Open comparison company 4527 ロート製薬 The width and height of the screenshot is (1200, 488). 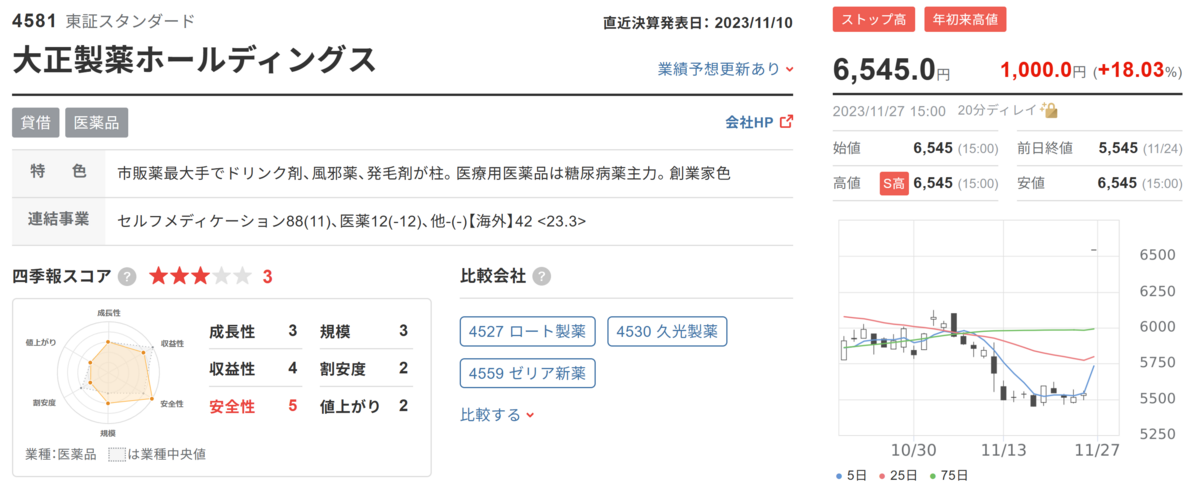point(528,332)
